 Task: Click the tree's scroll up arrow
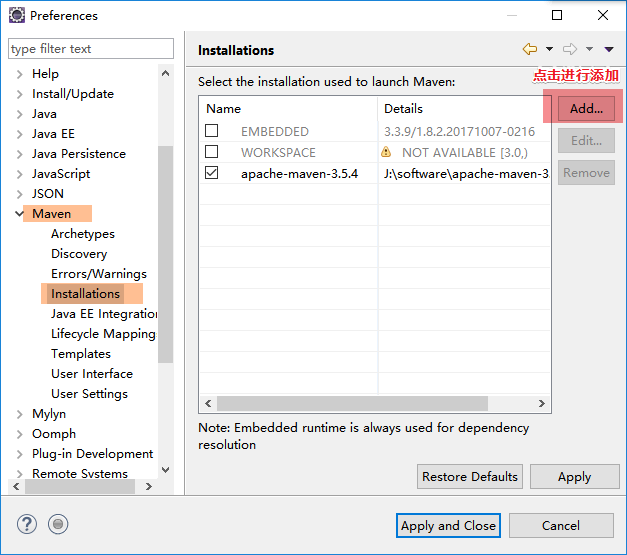(x=166, y=73)
